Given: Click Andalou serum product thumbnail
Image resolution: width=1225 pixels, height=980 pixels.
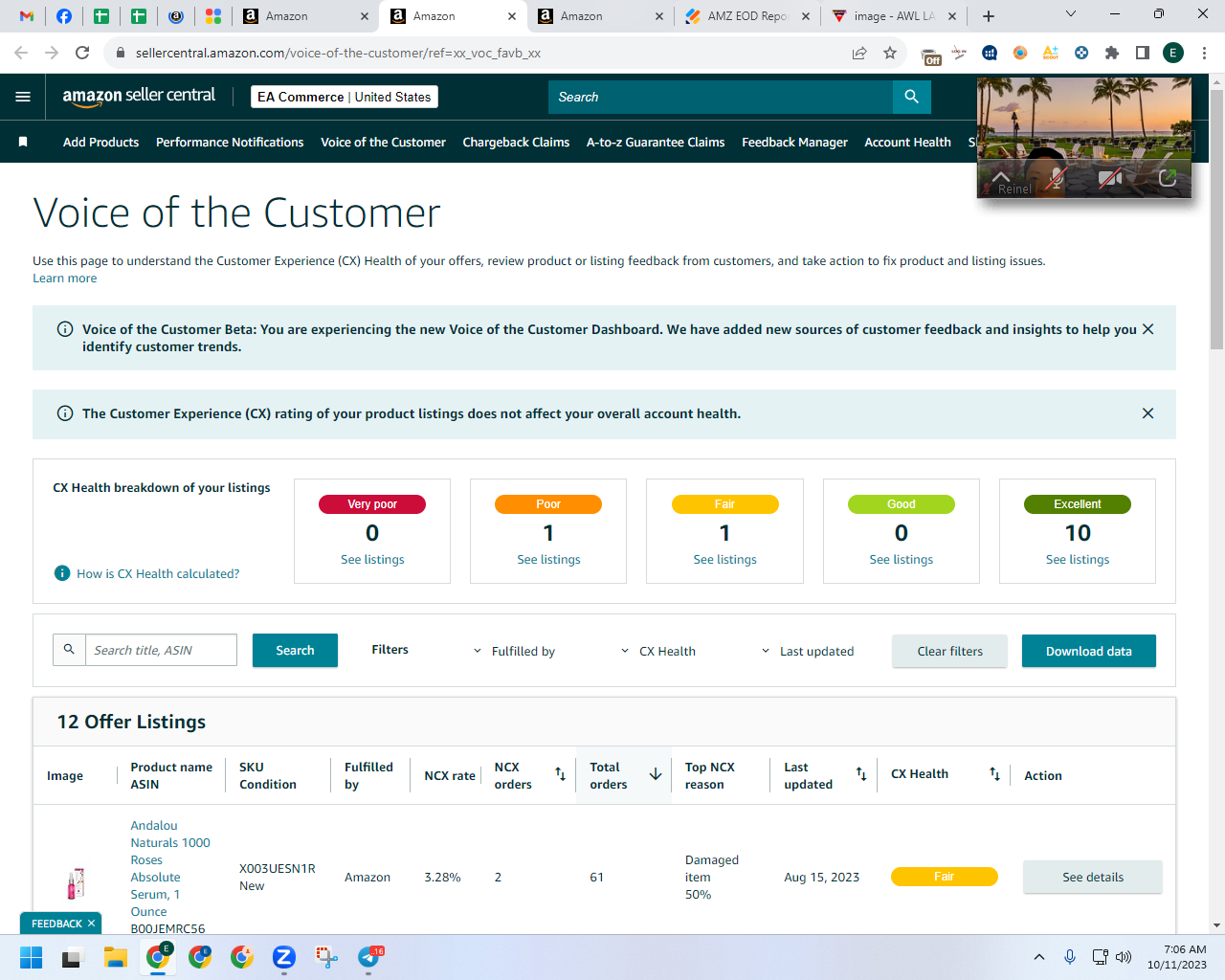Looking at the screenshot, I should pyautogui.click(x=76, y=882).
